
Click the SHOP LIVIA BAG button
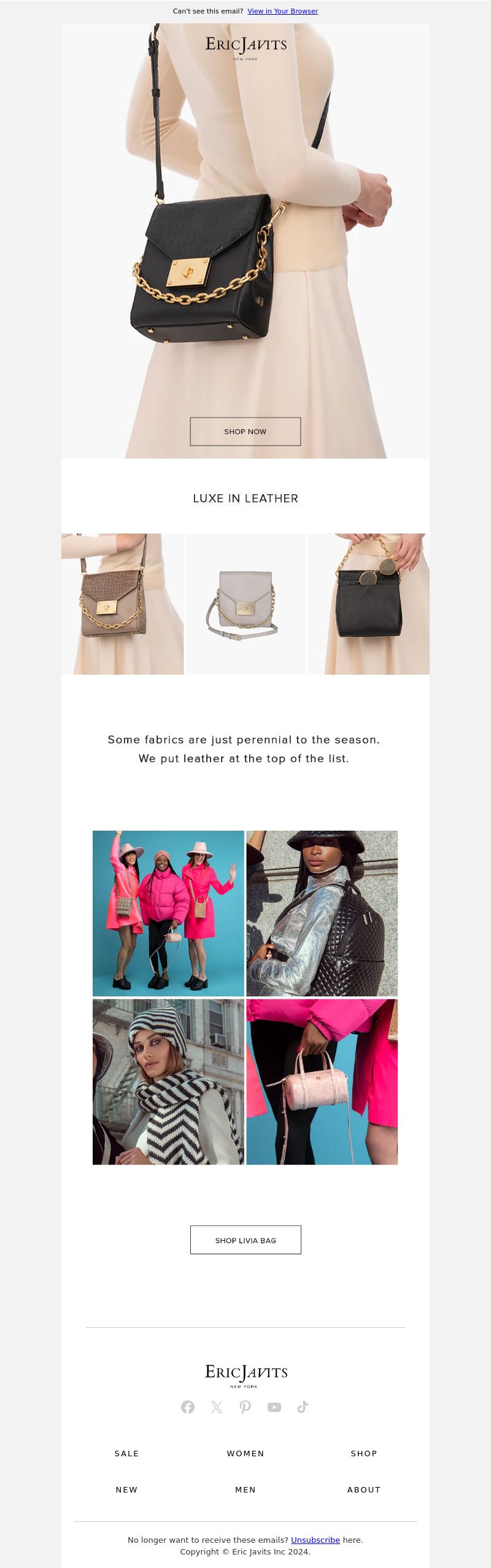[x=245, y=1240]
